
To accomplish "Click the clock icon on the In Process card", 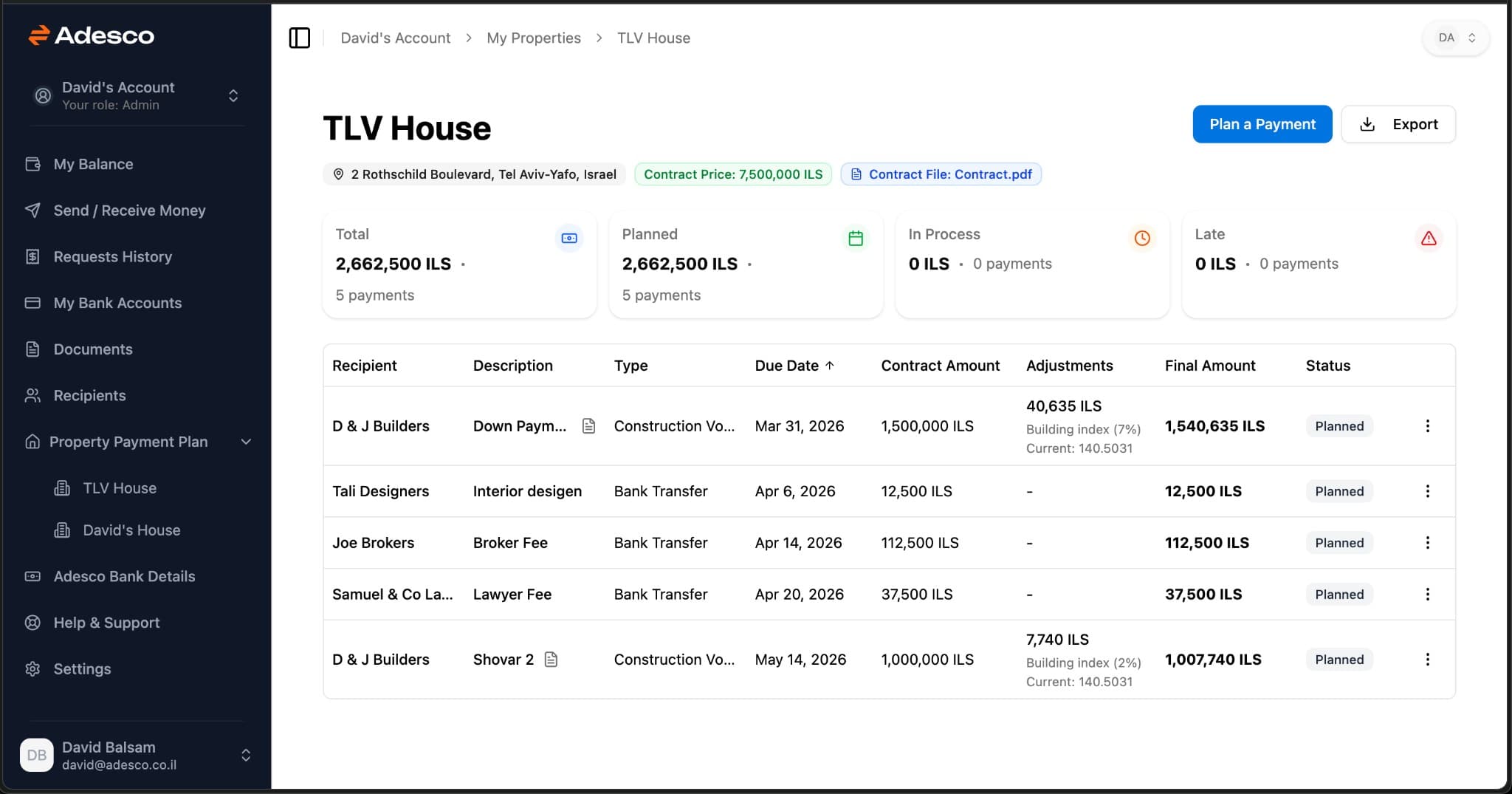I will (1141, 238).
